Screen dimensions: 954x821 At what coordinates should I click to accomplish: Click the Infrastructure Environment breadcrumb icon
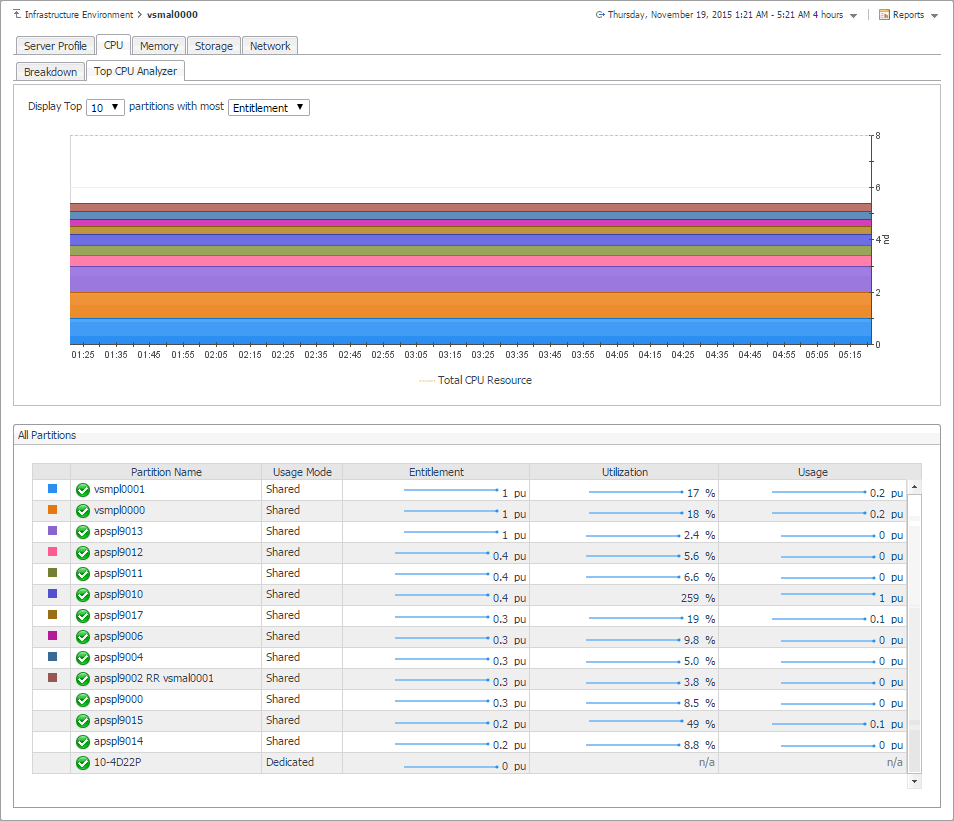(17, 15)
